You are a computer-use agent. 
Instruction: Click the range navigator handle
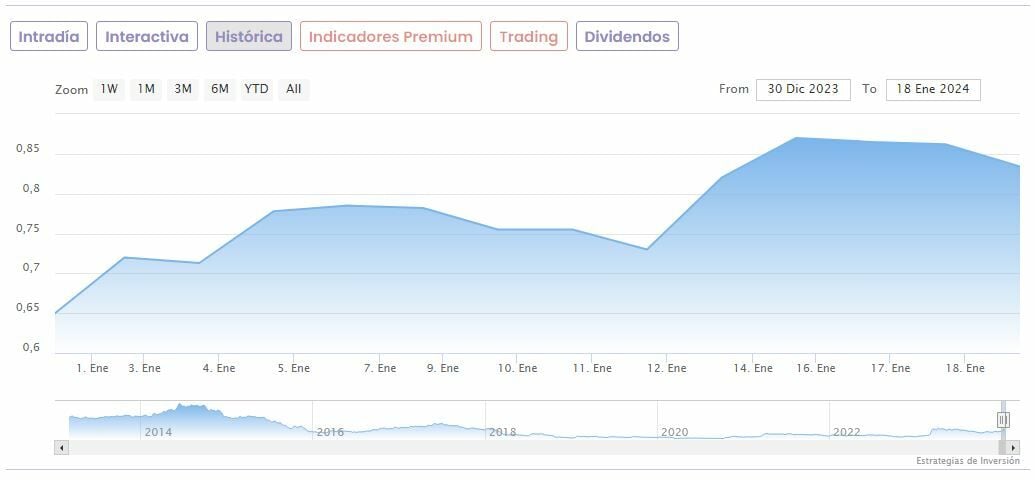point(1003,420)
